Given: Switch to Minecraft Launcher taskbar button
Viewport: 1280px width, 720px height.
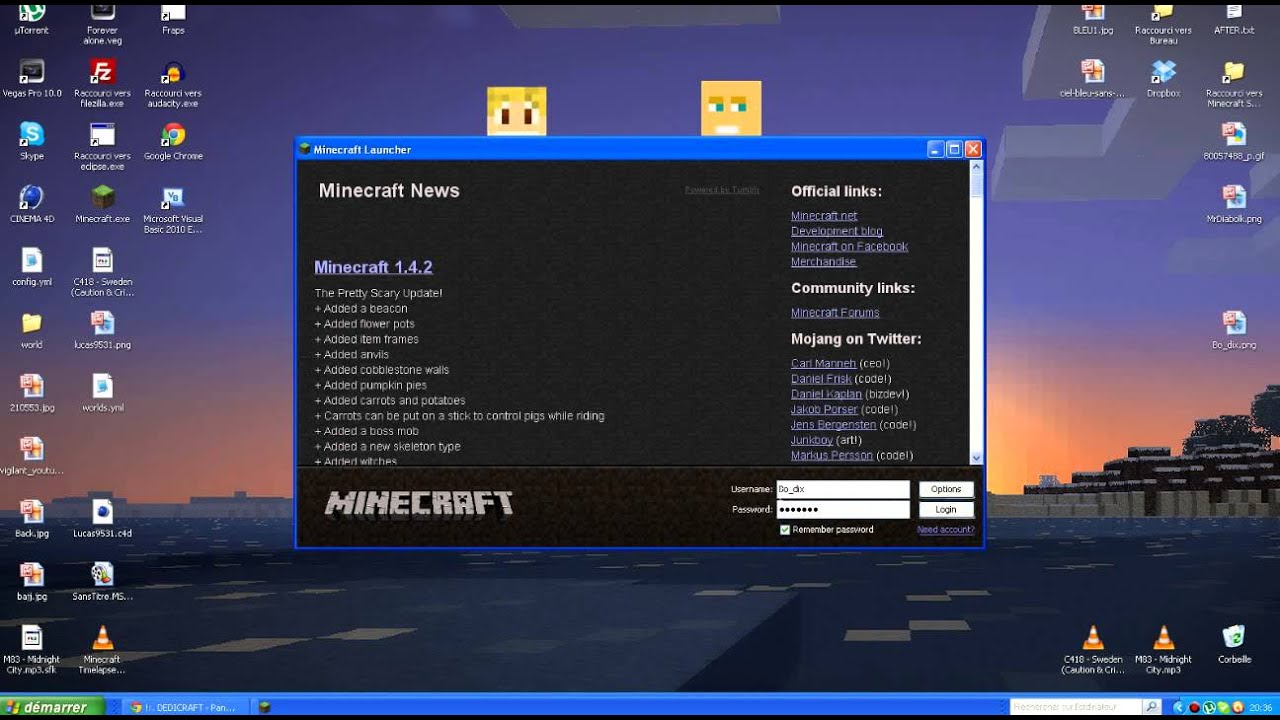Looking at the screenshot, I should 266,707.
